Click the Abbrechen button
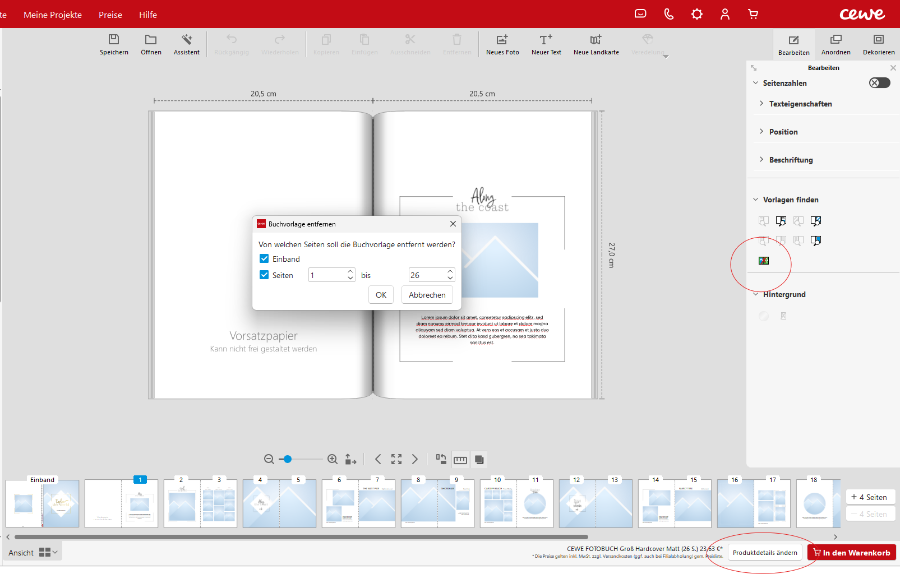 427,295
